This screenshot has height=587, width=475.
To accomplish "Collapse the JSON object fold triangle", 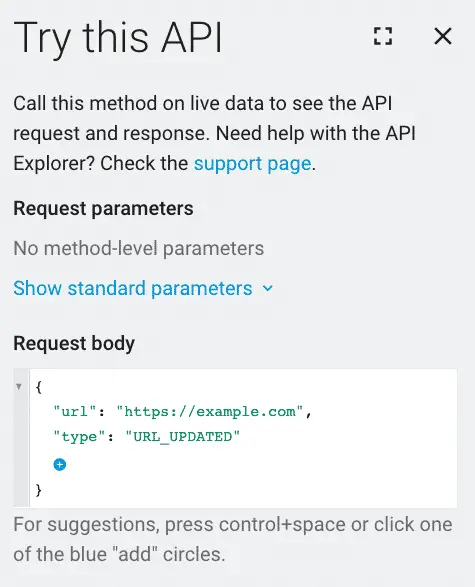I will [x=19, y=386].
